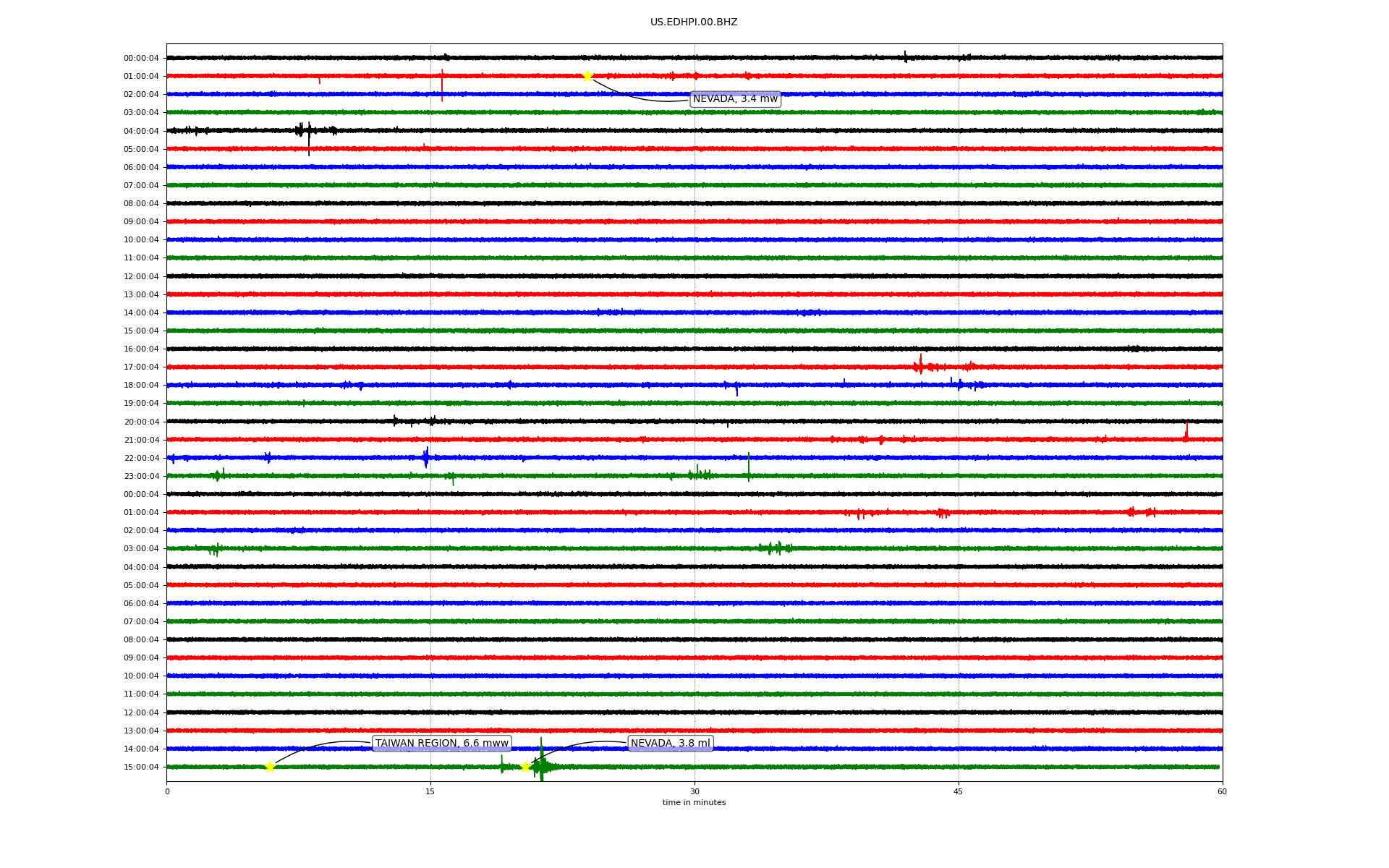Click the 'time in minutes' axis label
Image resolution: width=1389 pixels, height=868 pixels.
tap(694, 803)
